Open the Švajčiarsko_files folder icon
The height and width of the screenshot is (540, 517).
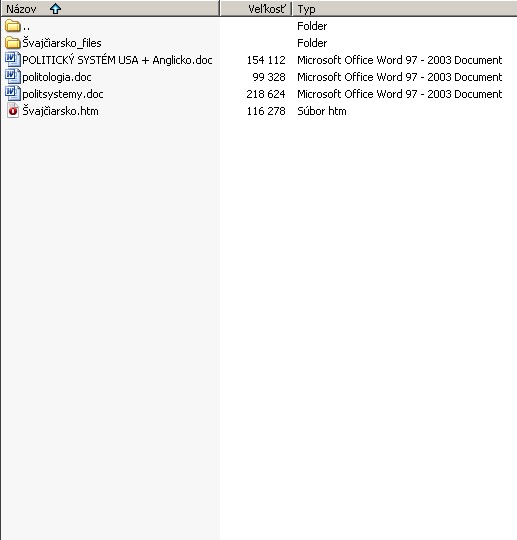[x=13, y=43]
